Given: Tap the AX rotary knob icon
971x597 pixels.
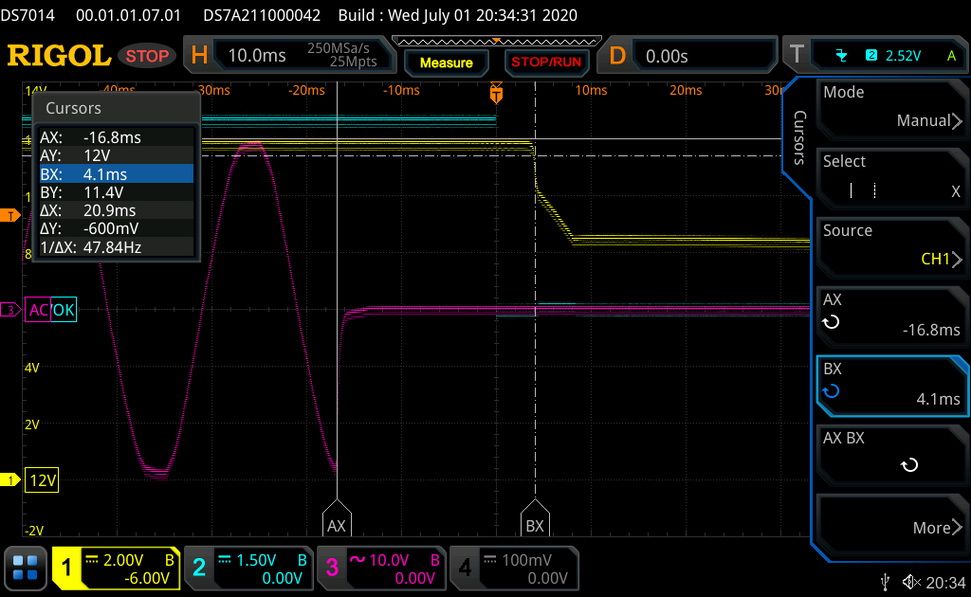Looking at the screenshot, I should tap(831, 322).
